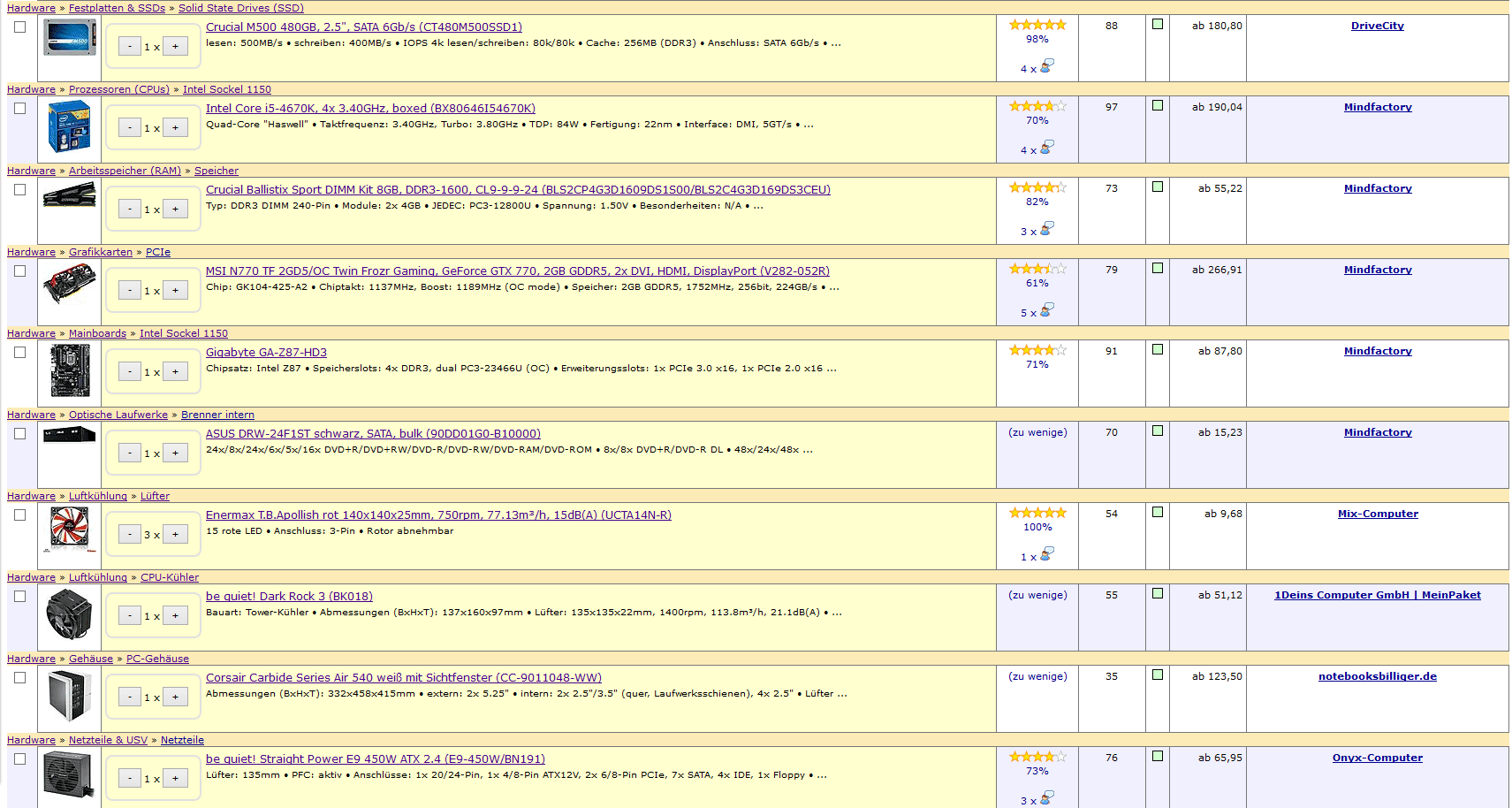
Task: Select checkbox for Gigabyte GA-Z87-HD3 row
Action: click(x=20, y=353)
